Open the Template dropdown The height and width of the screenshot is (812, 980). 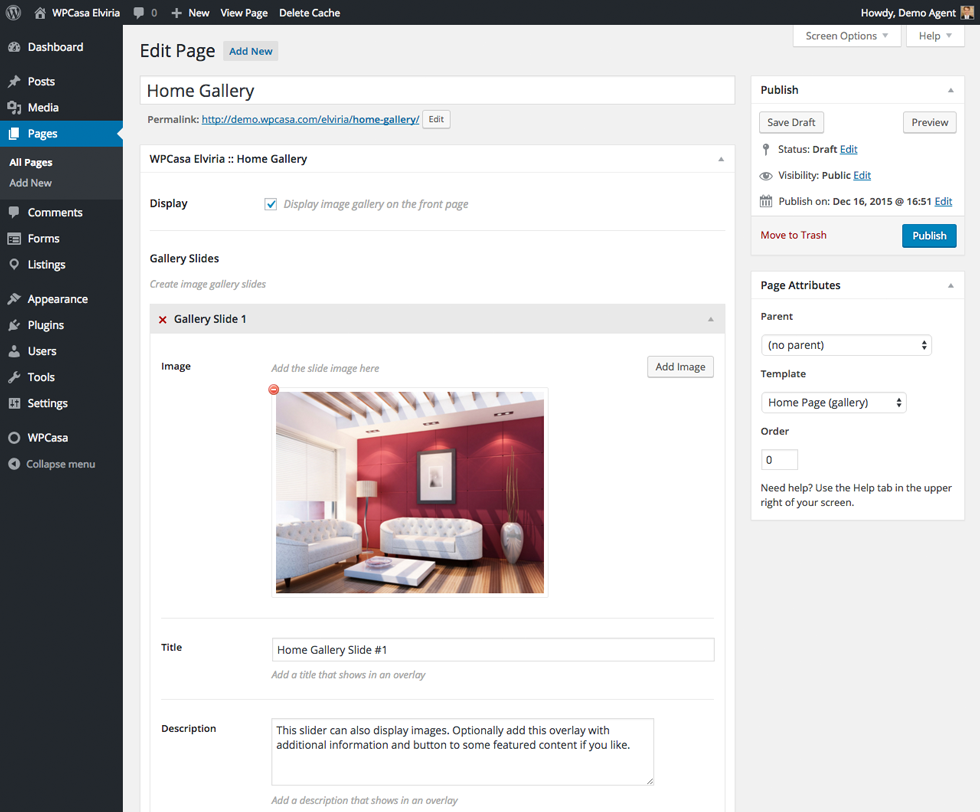coord(834,403)
